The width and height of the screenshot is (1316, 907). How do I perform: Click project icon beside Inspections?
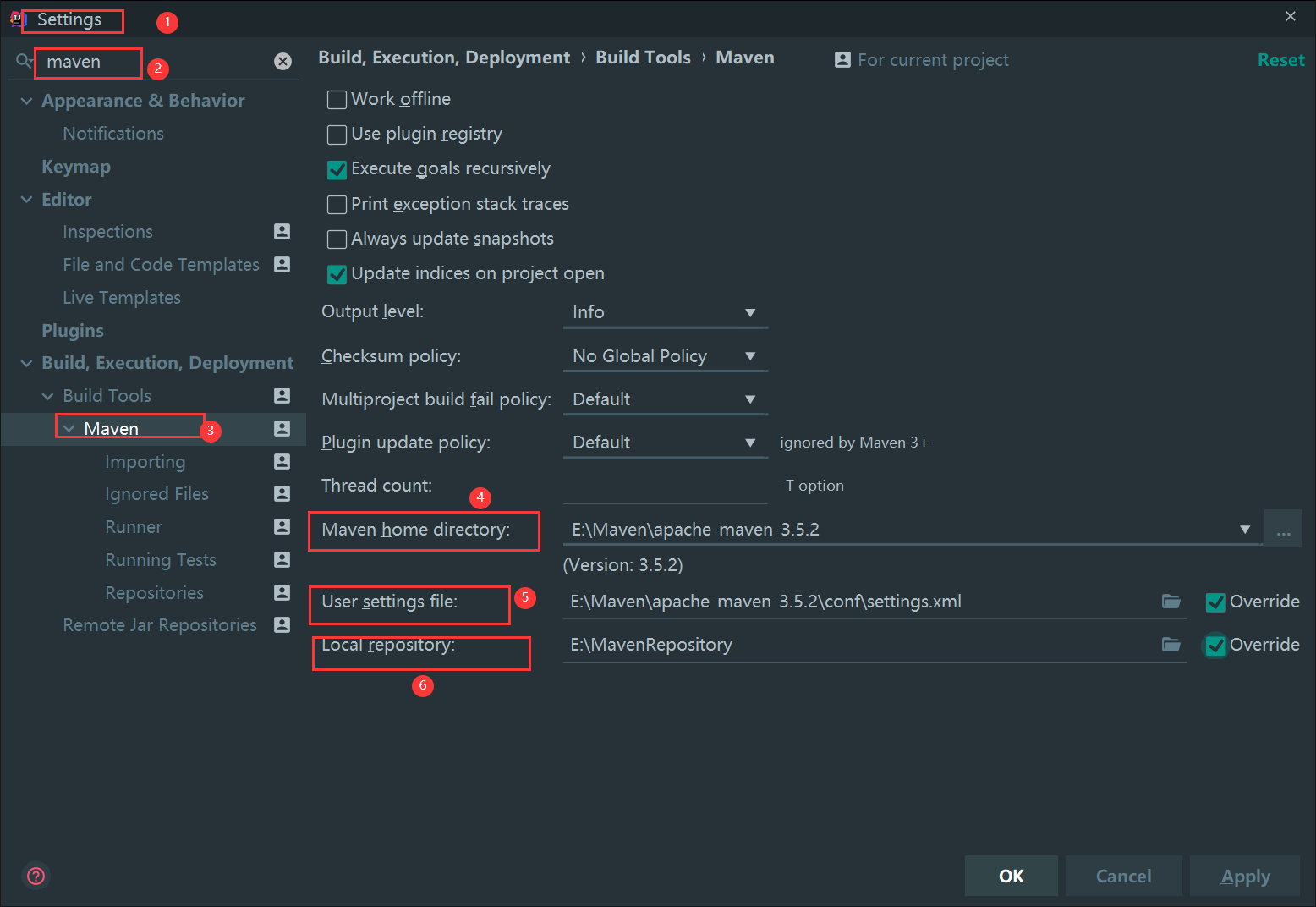[x=282, y=232]
